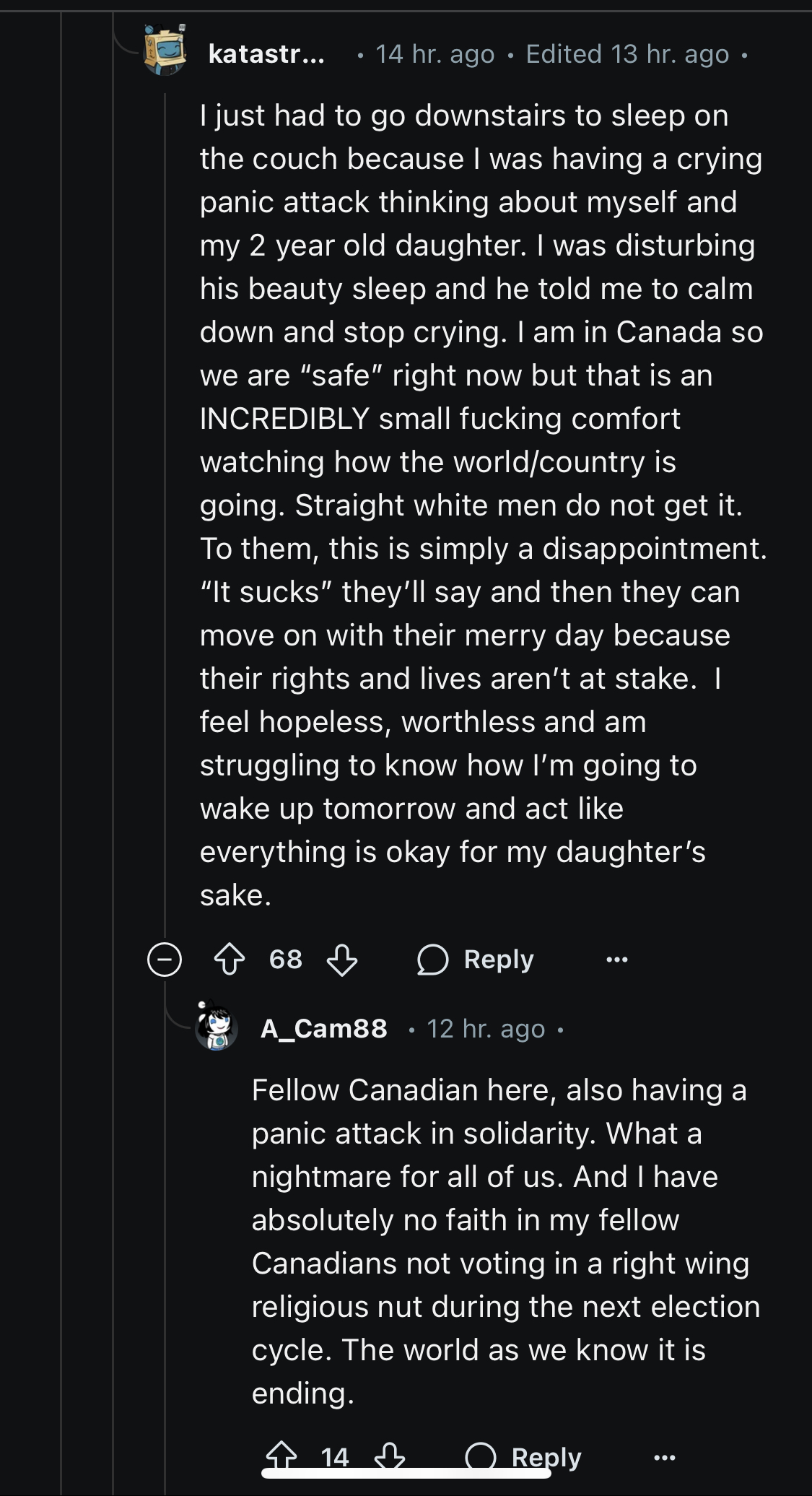The image size is (812, 1496).
Task: Tap the '12 hr. ago' timestamp
Action: coord(486,1028)
